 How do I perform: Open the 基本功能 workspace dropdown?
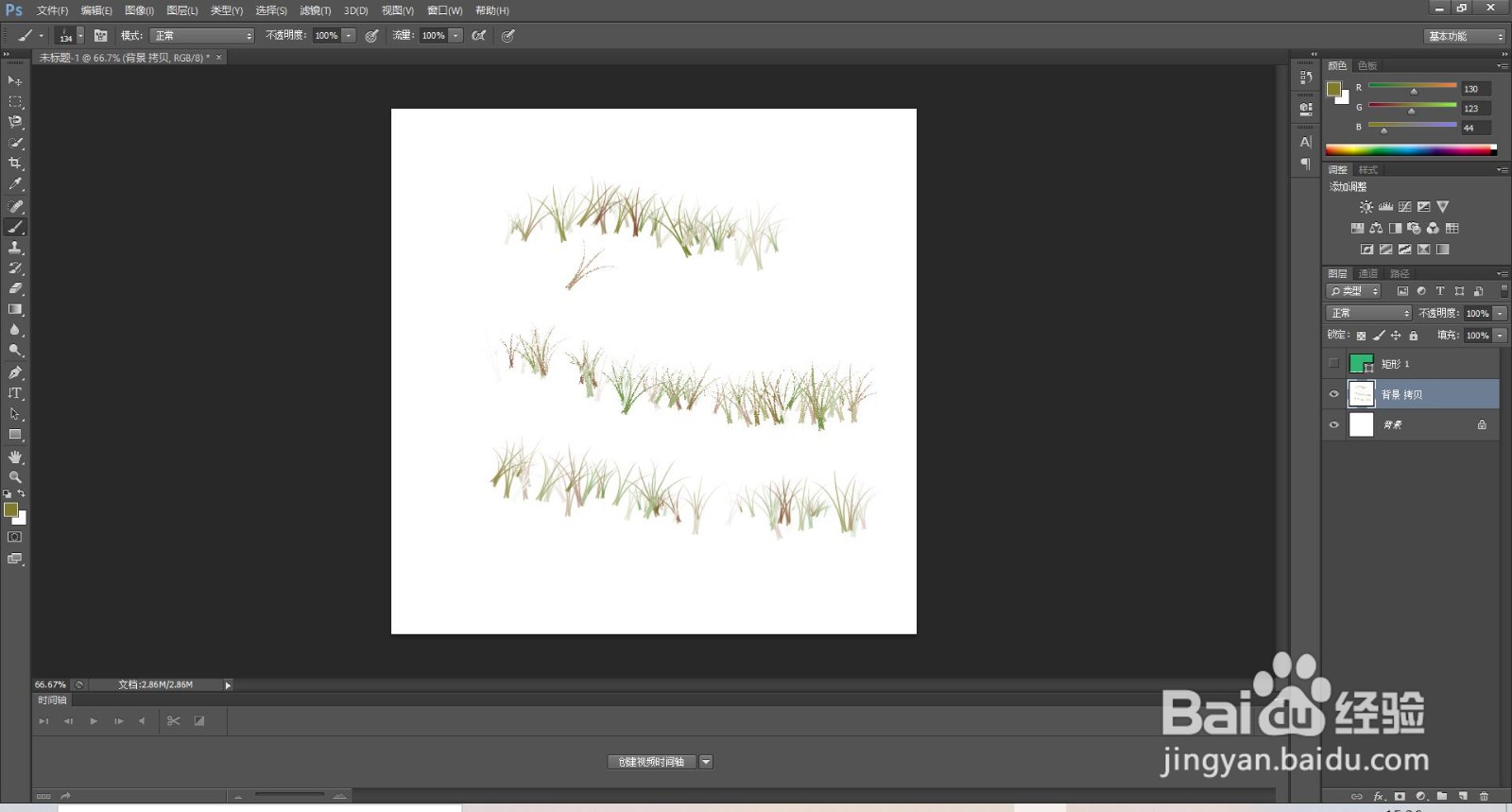(x=1465, y=36)
